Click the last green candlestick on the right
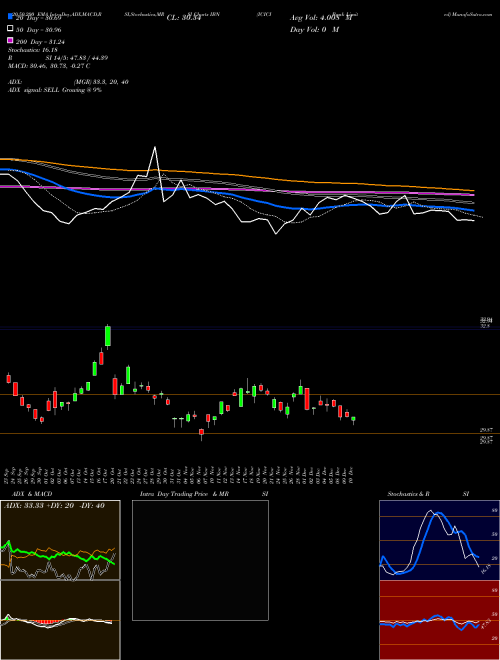The width and height of the screenshot is (500, 660). [353, 420]
